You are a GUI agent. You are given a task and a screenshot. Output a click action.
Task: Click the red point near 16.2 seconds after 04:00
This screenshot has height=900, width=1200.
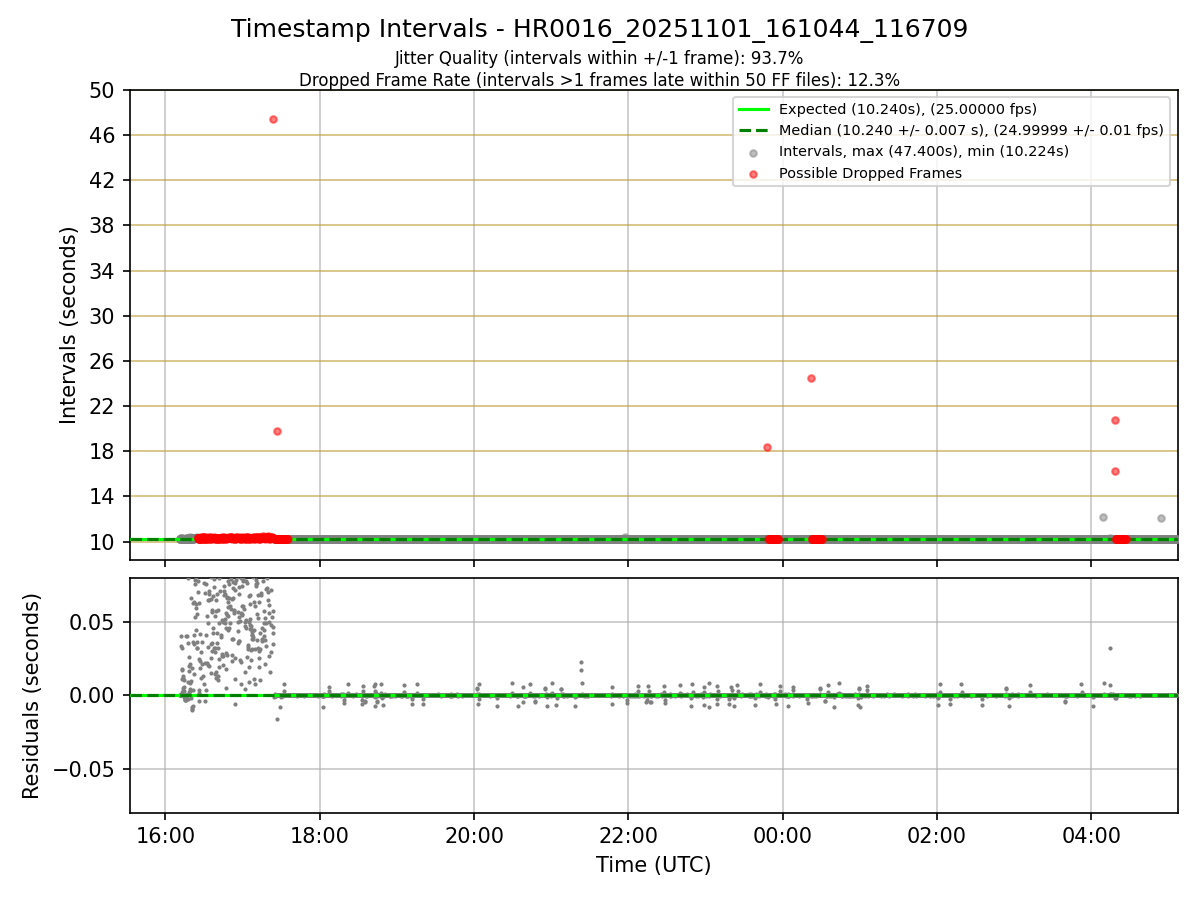tap(1115, 471)
